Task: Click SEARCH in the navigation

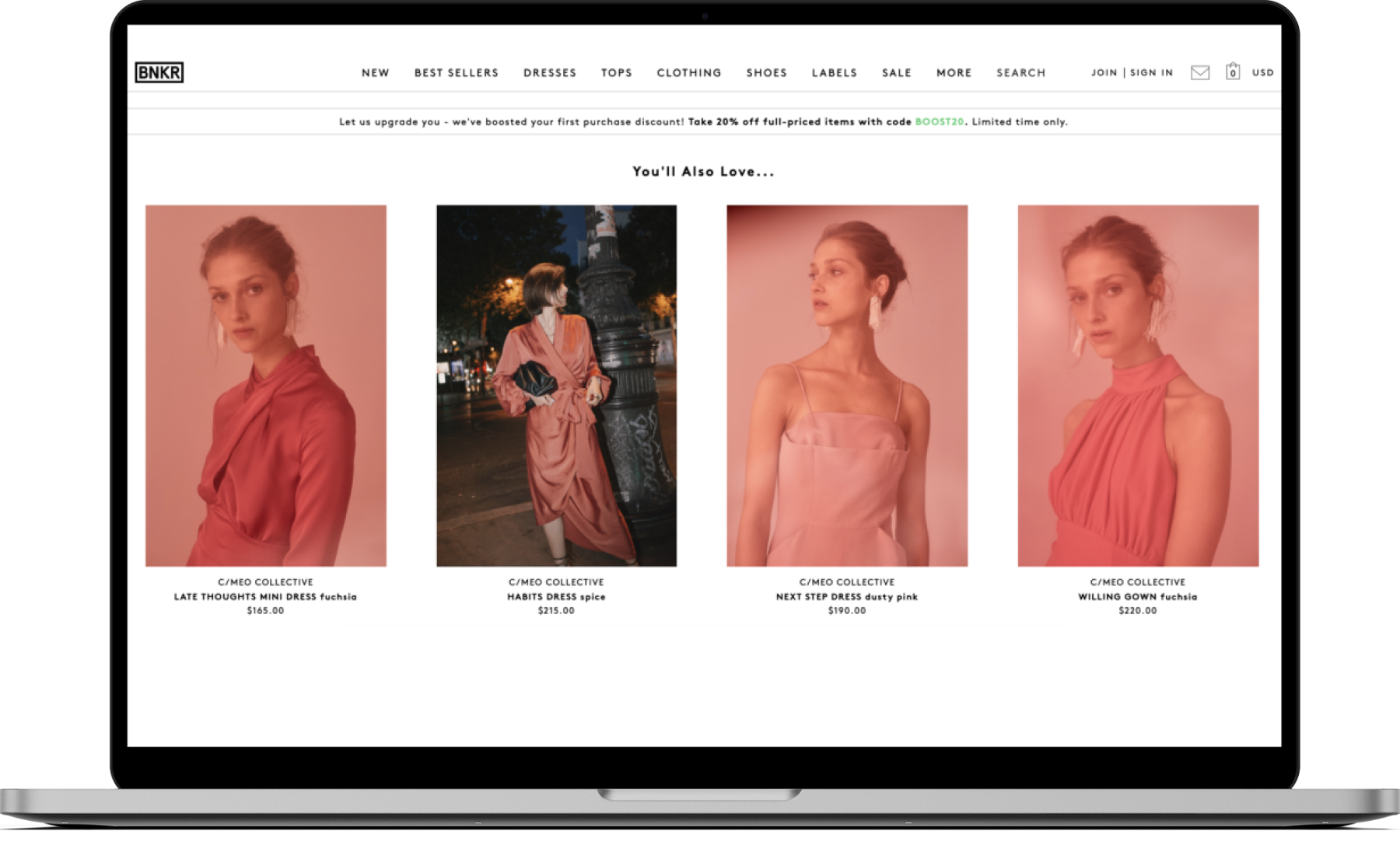Action: click(x=1021, y=72)
